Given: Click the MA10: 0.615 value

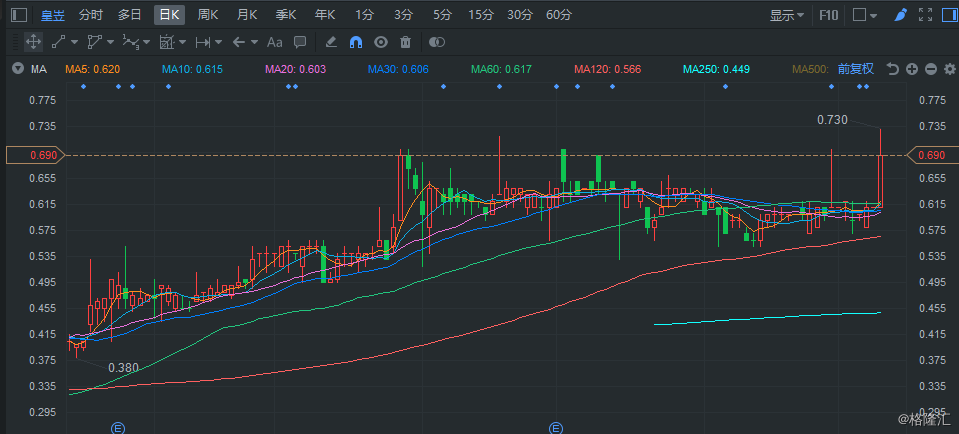Looking at the screenshot, I should (x=191, y=69).
